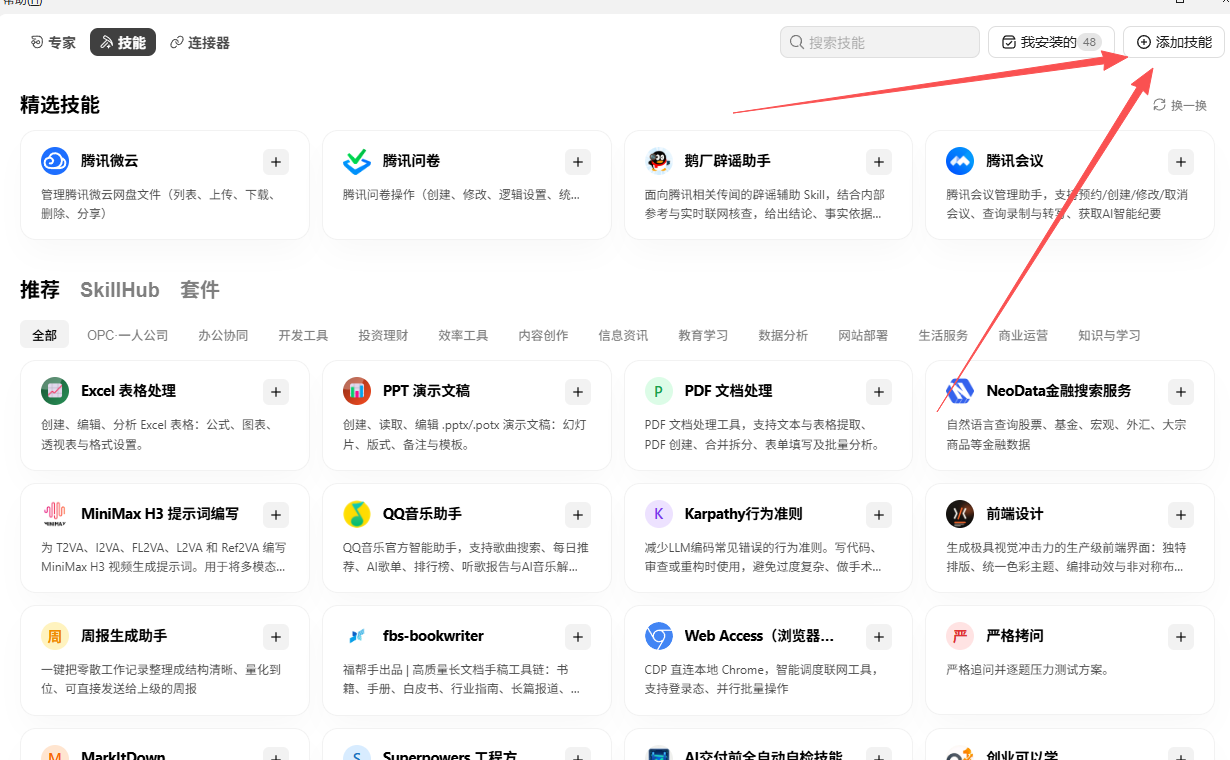Switch to the SkillHub section tab
Image resolution: width=1230 pixels, height=760 pixels.
tap(120, 290)
